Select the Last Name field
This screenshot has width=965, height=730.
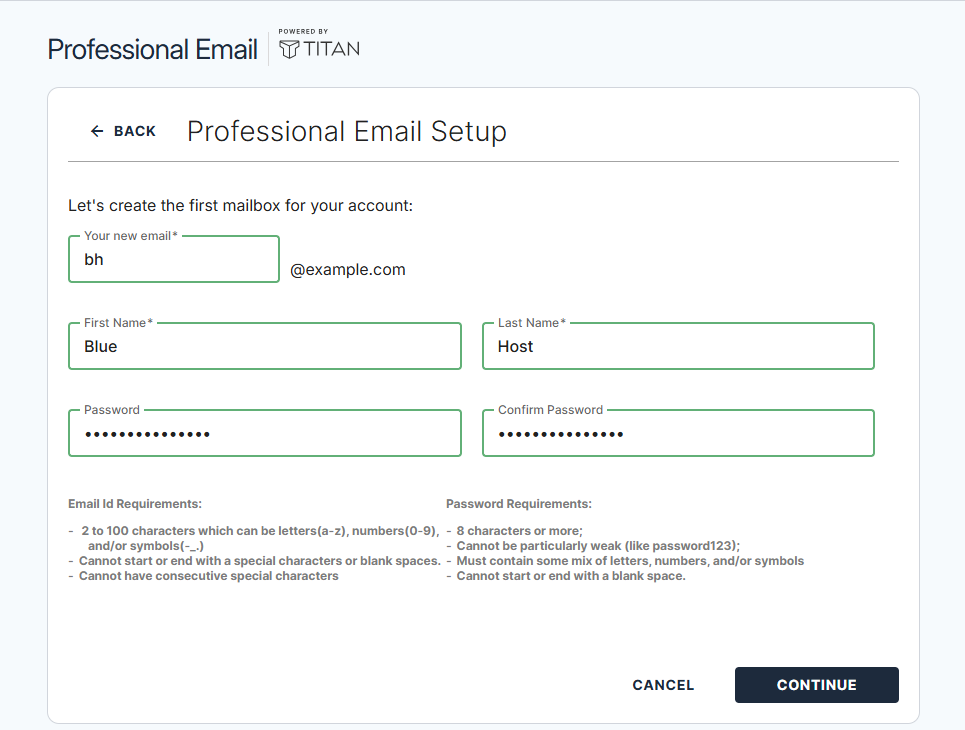click(678, 346)
